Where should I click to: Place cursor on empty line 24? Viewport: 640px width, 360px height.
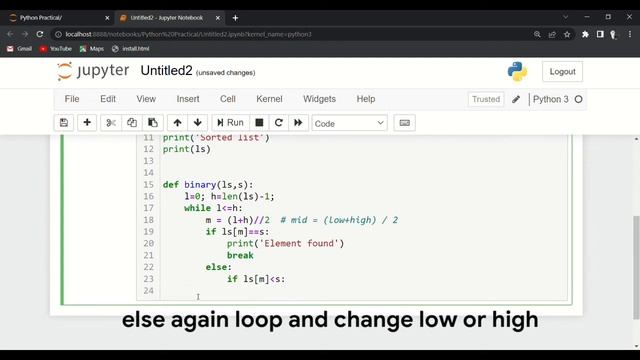pos(363,291)
